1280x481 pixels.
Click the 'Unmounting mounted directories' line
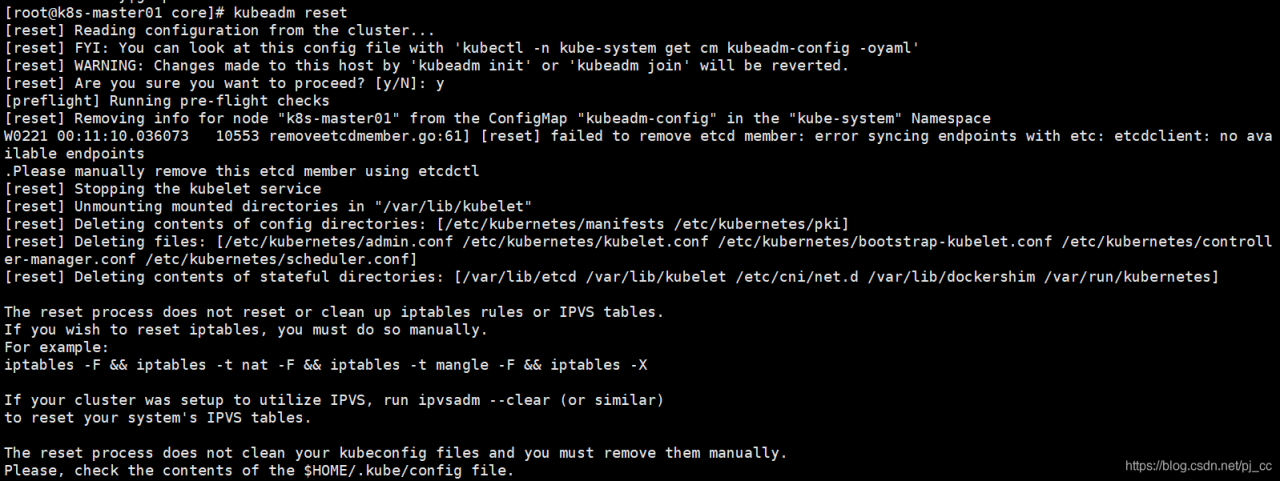click(x=268, y=206)
